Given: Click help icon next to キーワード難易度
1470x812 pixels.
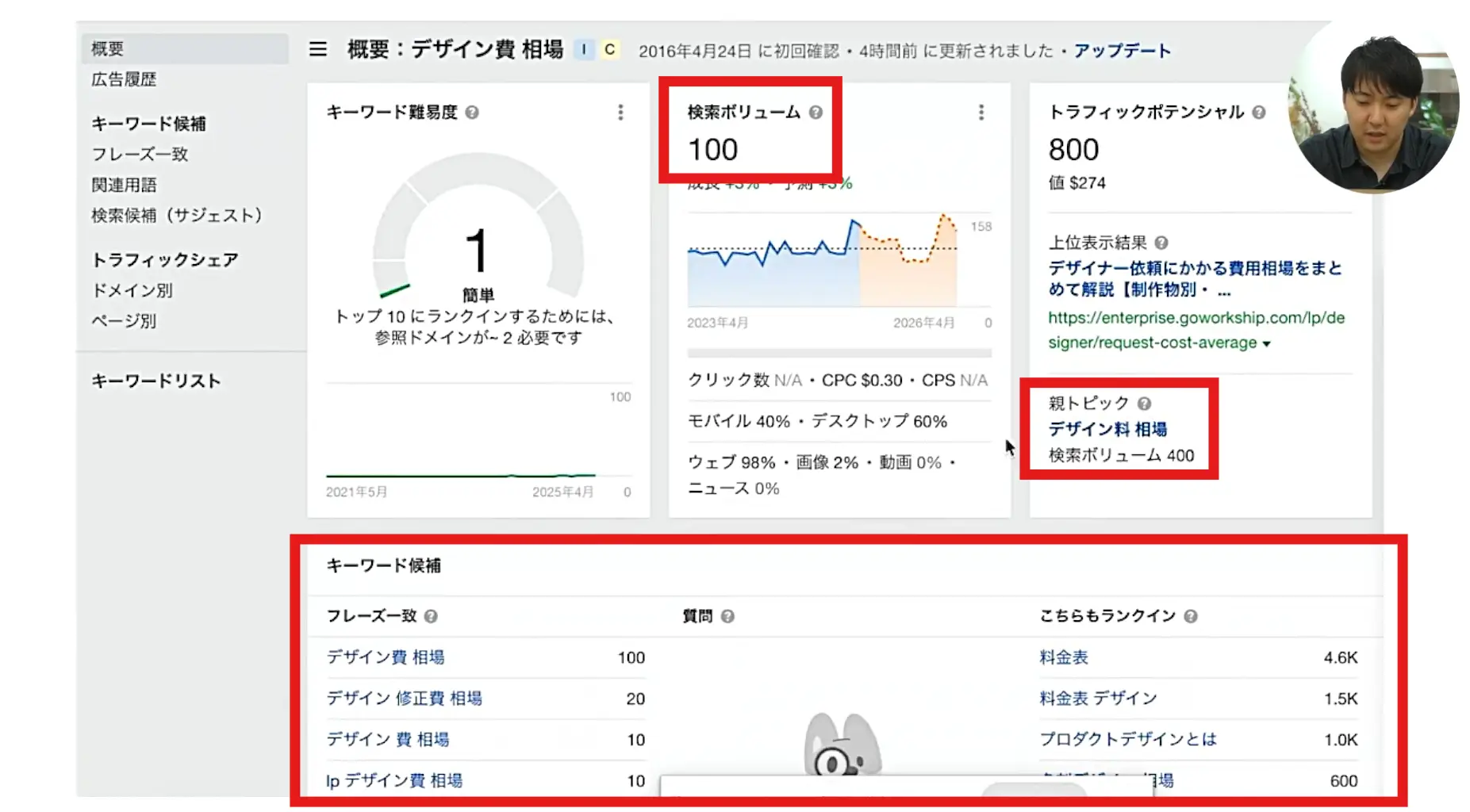Looking at the screenshot, I should click(472, 113).
